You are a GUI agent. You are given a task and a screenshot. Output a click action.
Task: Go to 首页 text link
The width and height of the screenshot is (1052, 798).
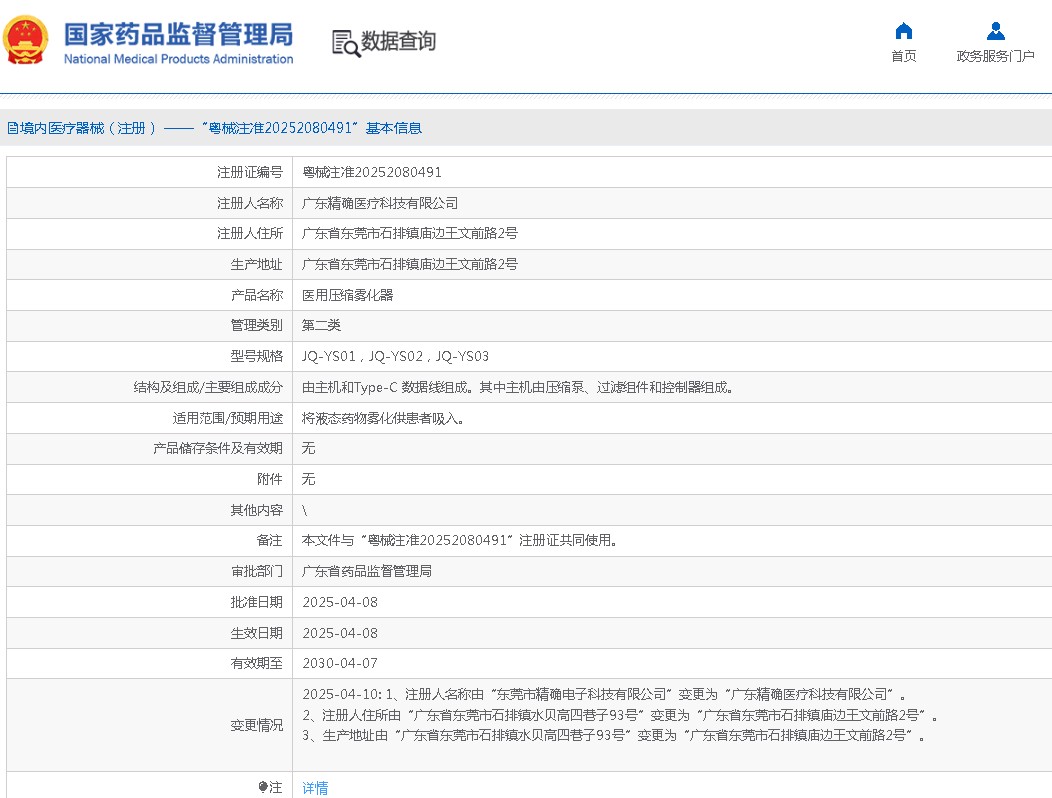pyautogui.click(x=903, y=56)
